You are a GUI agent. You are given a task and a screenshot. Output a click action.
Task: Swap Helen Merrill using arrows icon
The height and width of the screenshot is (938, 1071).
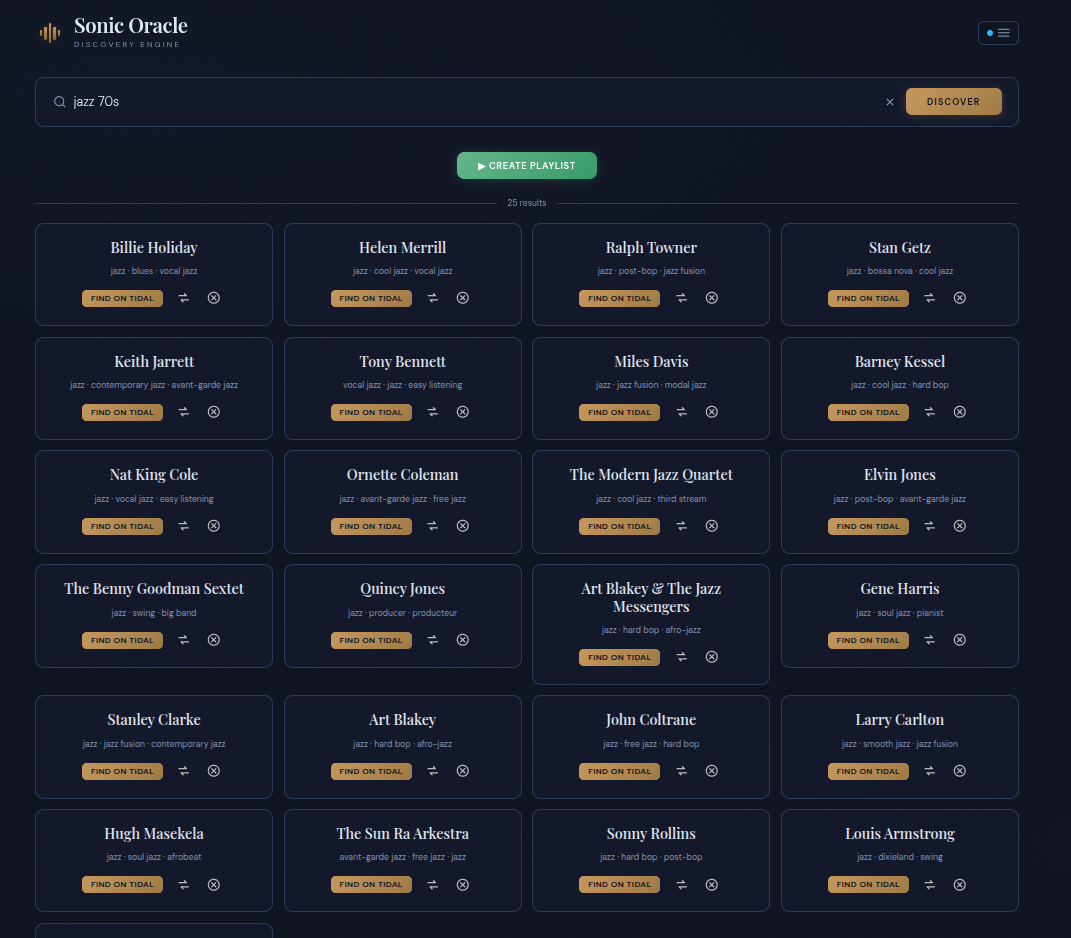coord(432,298)
